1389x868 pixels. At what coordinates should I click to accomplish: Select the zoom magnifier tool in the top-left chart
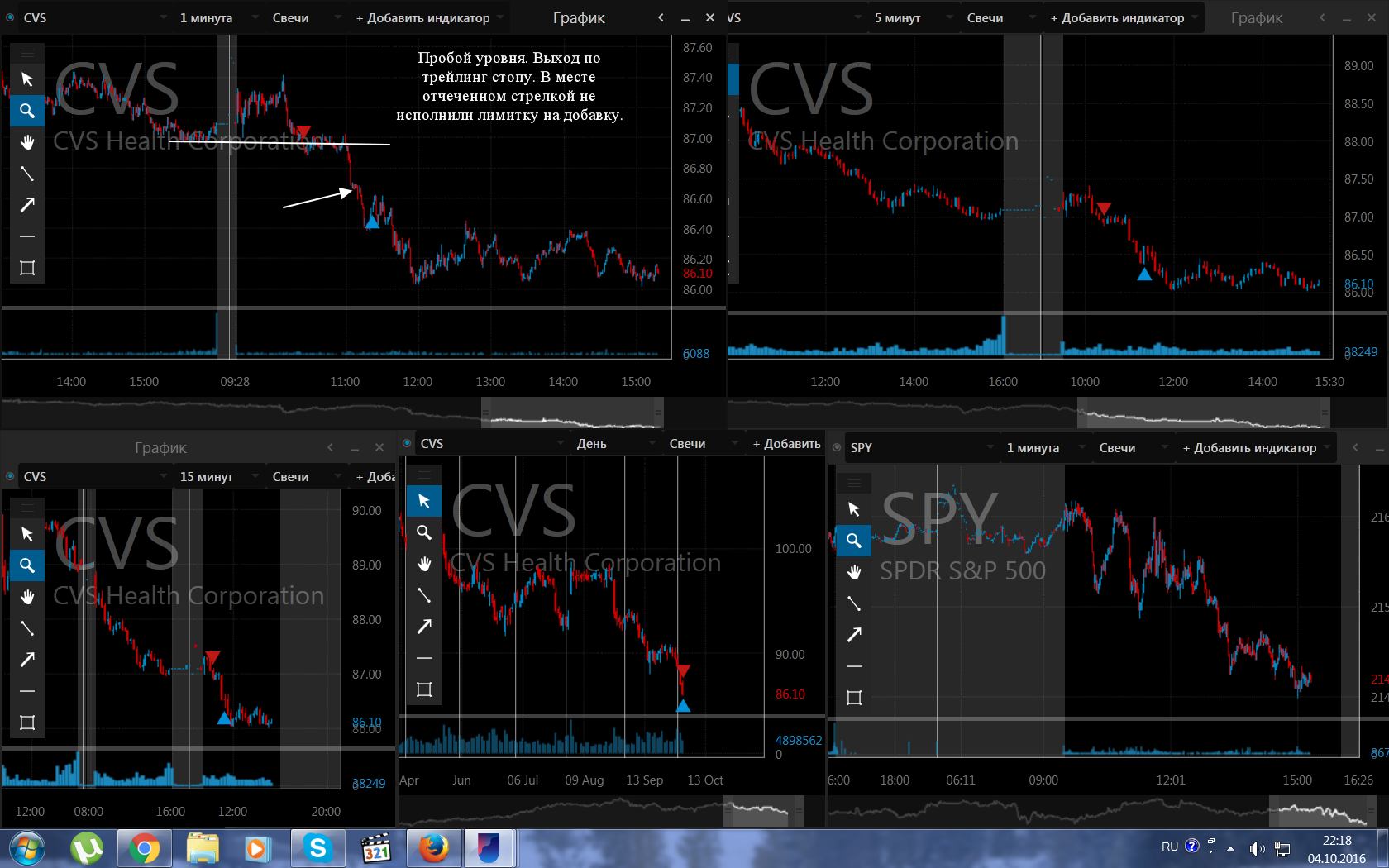(27, 111)
